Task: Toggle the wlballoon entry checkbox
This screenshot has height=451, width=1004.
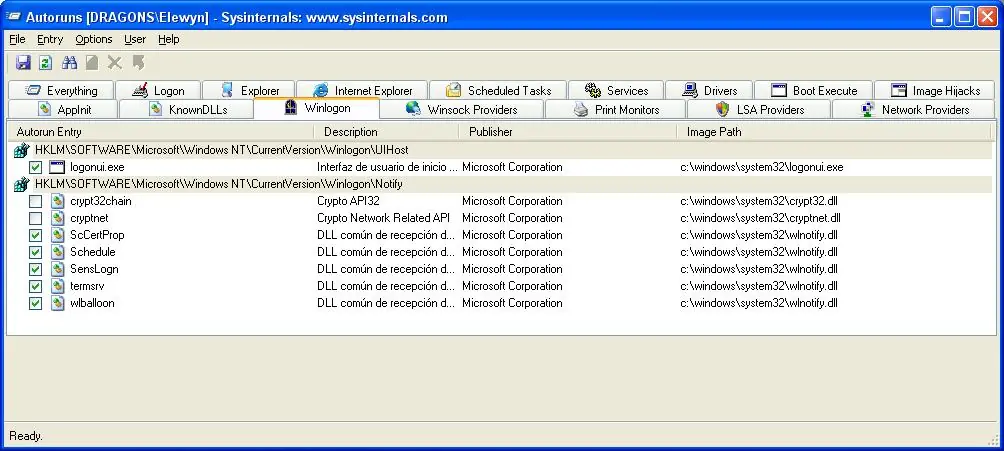Action: [36, 304]
